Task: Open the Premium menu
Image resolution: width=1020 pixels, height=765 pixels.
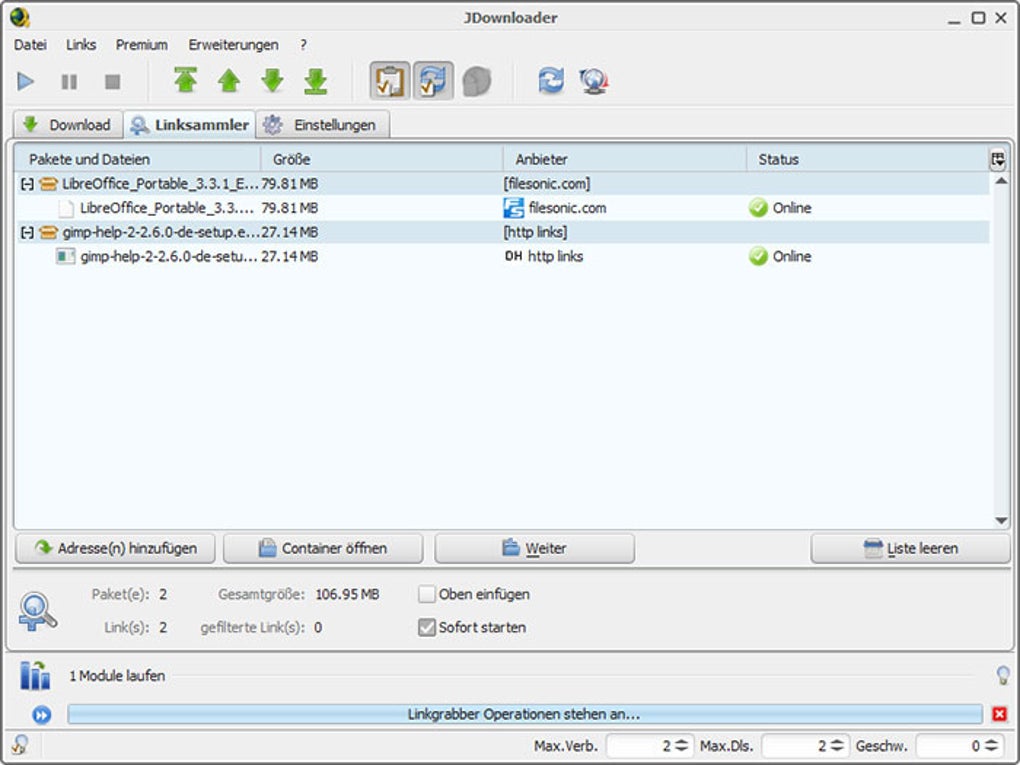Action: [x=142, y=45]
